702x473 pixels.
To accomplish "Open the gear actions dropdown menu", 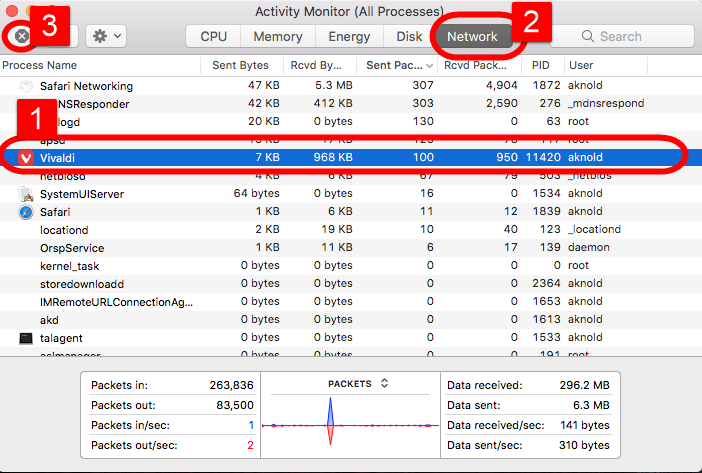I will click(105, 36).
